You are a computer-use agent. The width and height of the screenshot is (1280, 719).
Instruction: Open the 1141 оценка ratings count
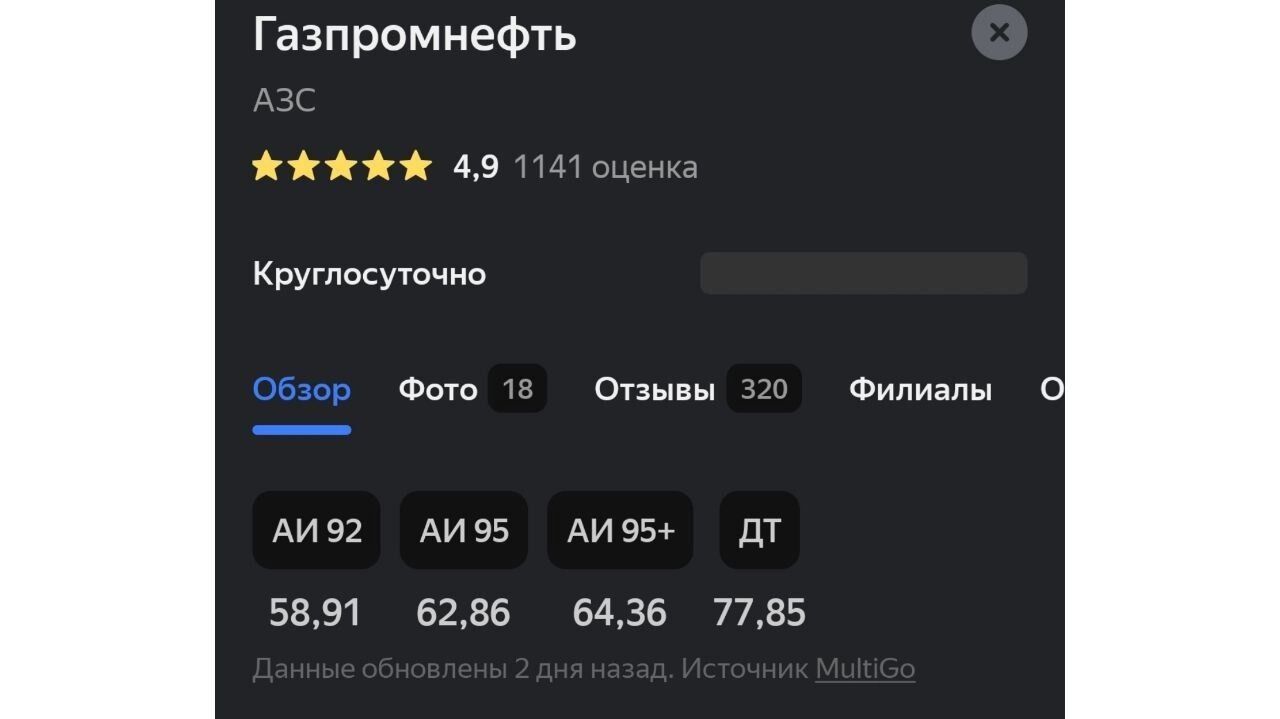605,166
